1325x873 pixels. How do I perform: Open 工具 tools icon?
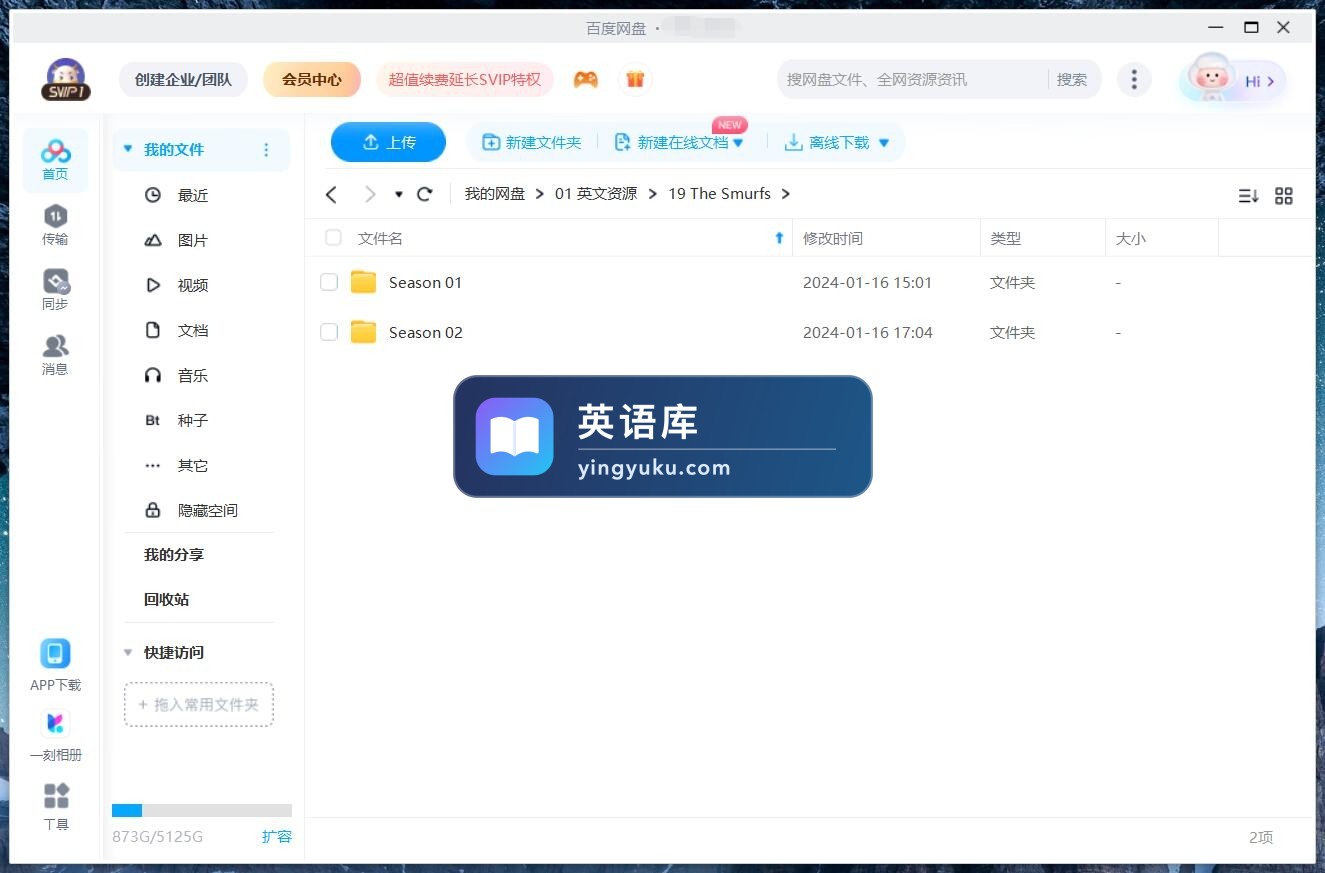56,807
